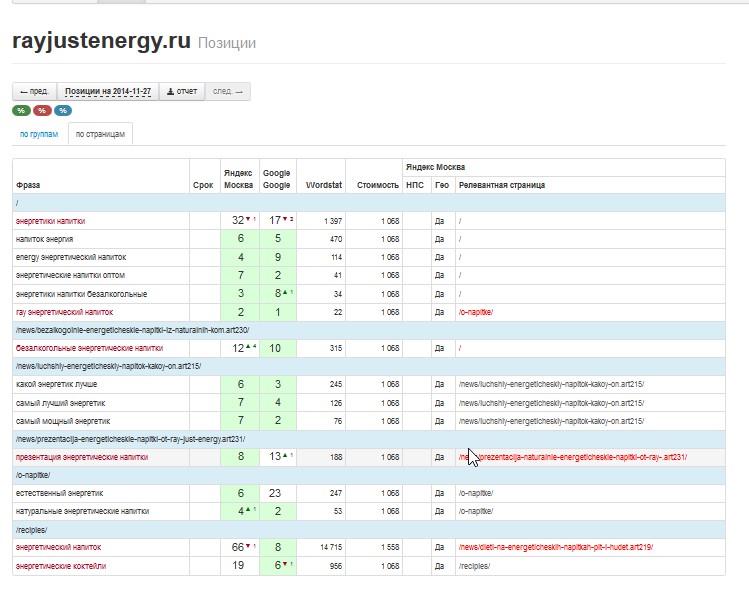Open phrase 'самый мощный энергетик'
The width and height of the screenshot is (749, 599).
pos(63,421)
